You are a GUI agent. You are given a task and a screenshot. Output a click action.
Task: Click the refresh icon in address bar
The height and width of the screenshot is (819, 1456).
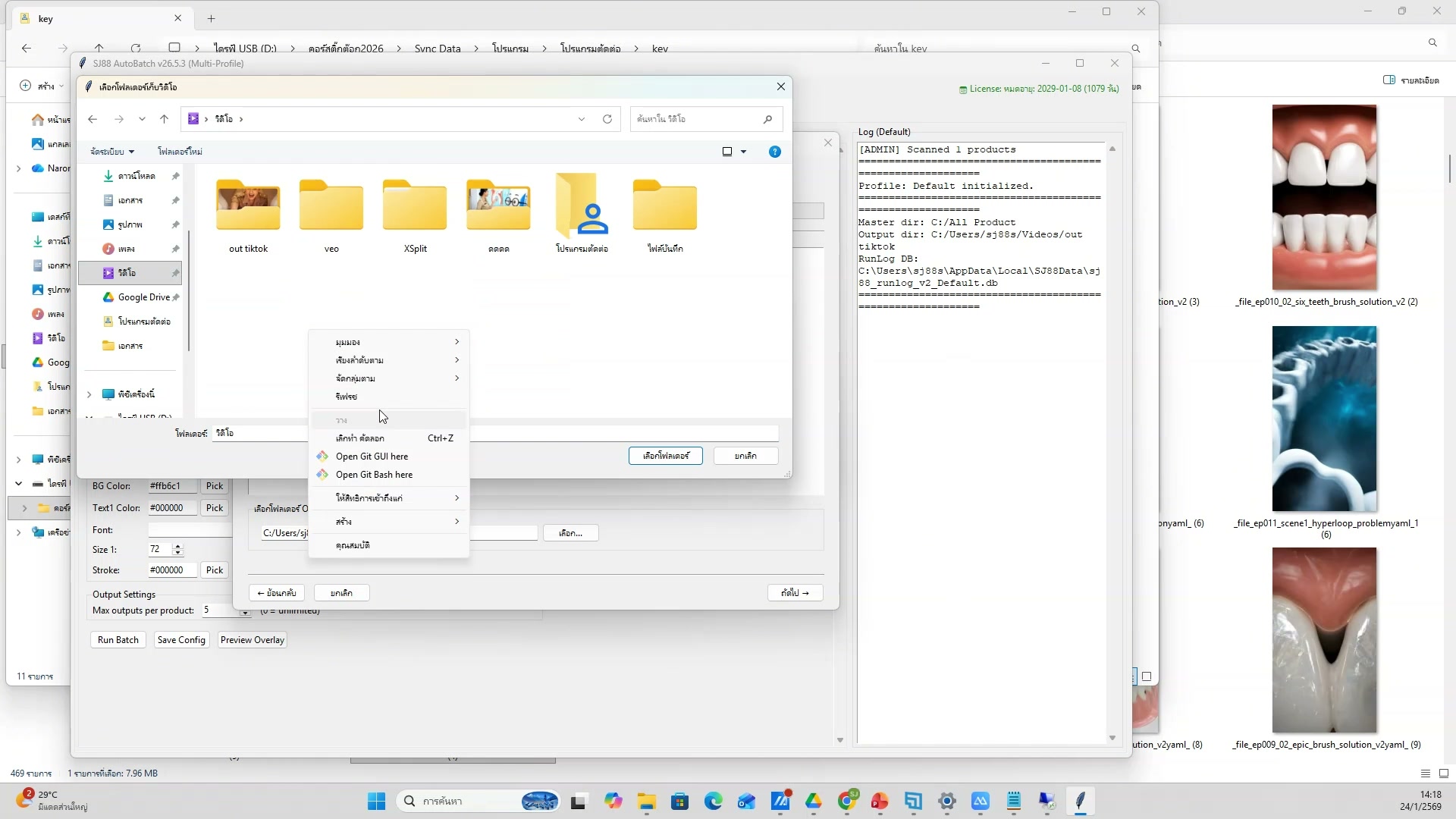click(607, 119)
